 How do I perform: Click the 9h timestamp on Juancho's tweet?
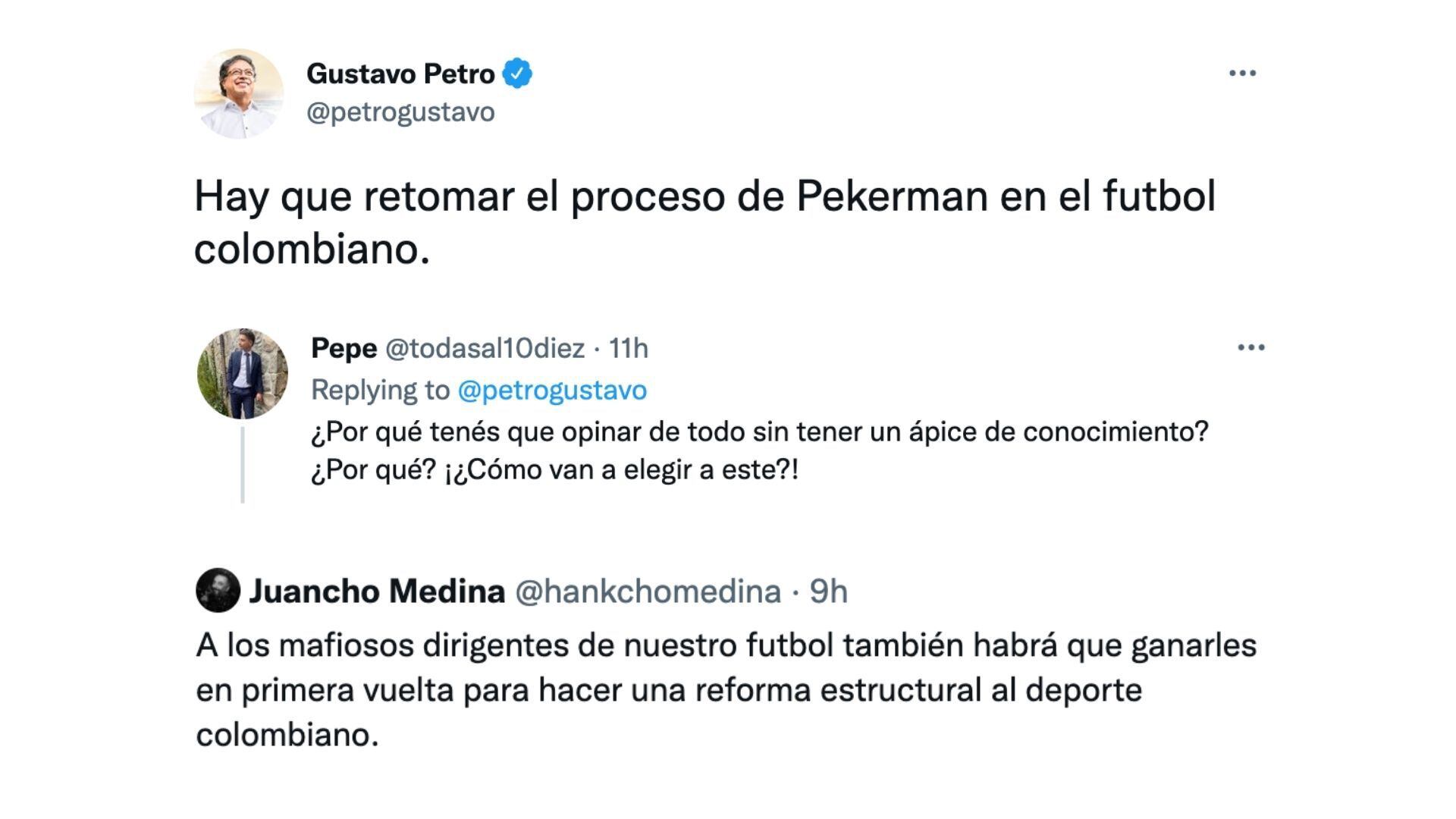click(x=828, y=591)
